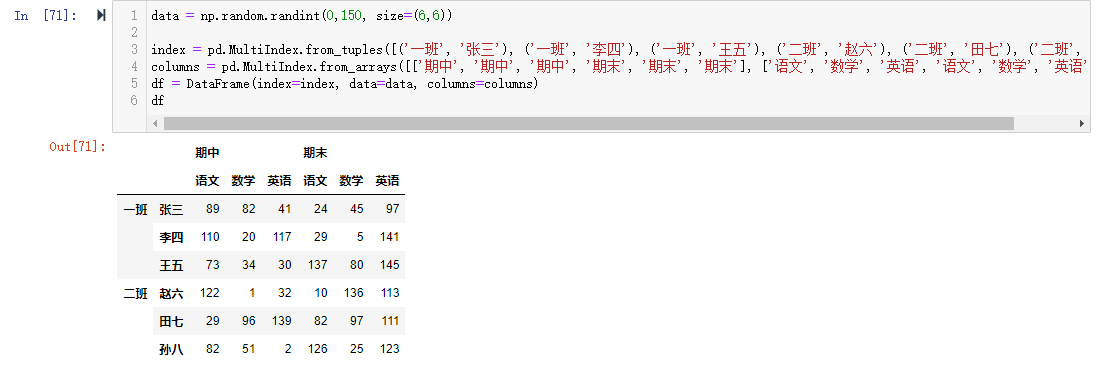Click value 73 in 王五 row
The height and width of the screenshot is (370, 1106).
213,265
